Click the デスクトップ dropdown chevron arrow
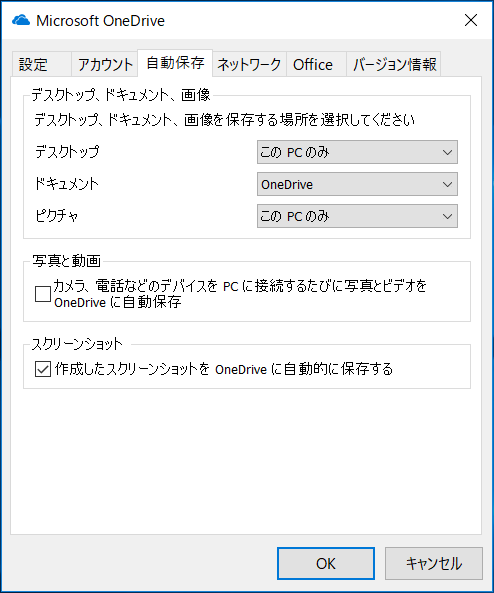 [x=447, y=152]
